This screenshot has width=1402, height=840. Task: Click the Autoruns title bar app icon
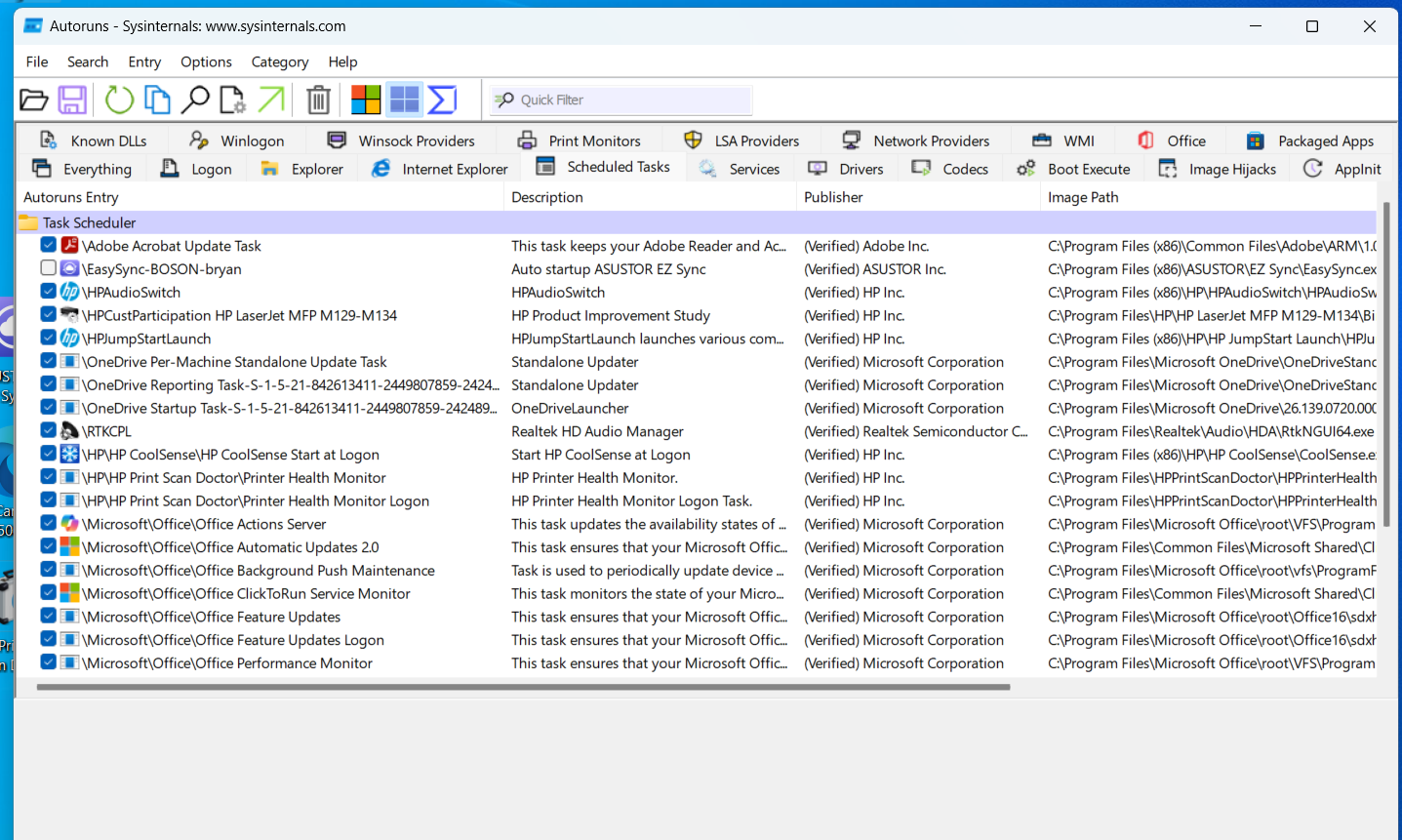33,26
